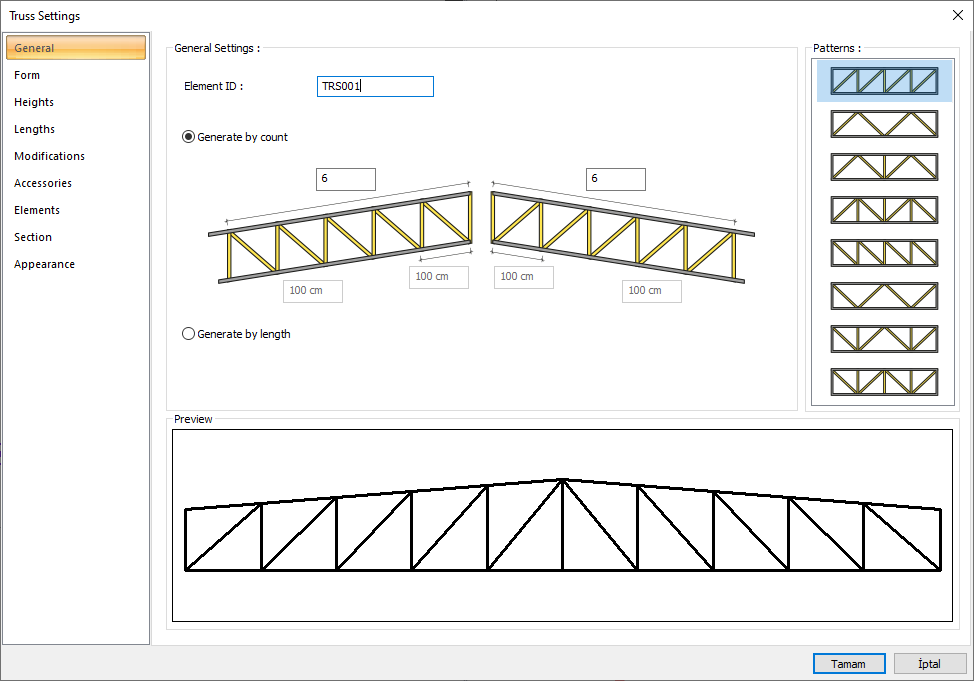
Task: Open the Appearance settings
Action: [44, 263]
